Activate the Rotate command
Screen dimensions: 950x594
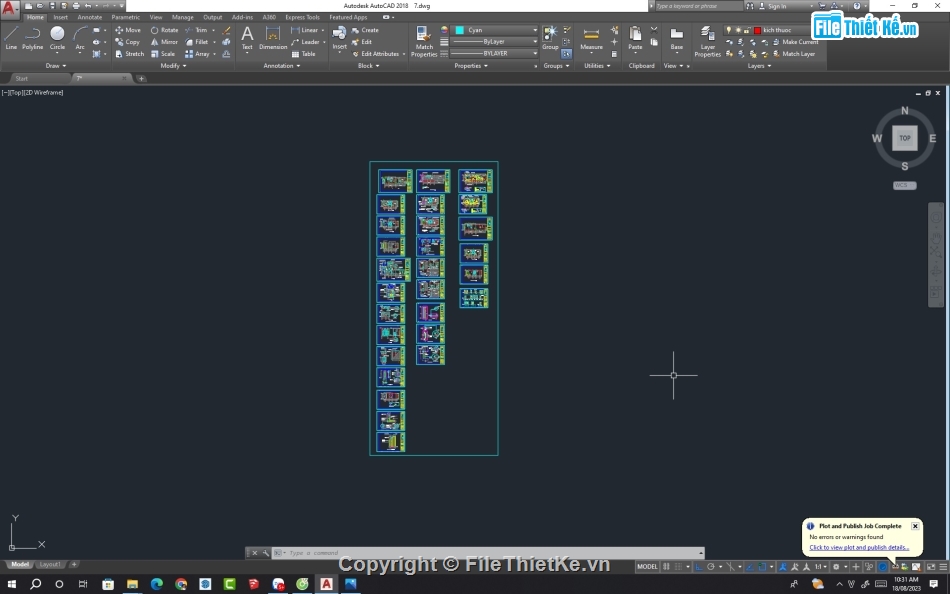(x=164, y=30)
